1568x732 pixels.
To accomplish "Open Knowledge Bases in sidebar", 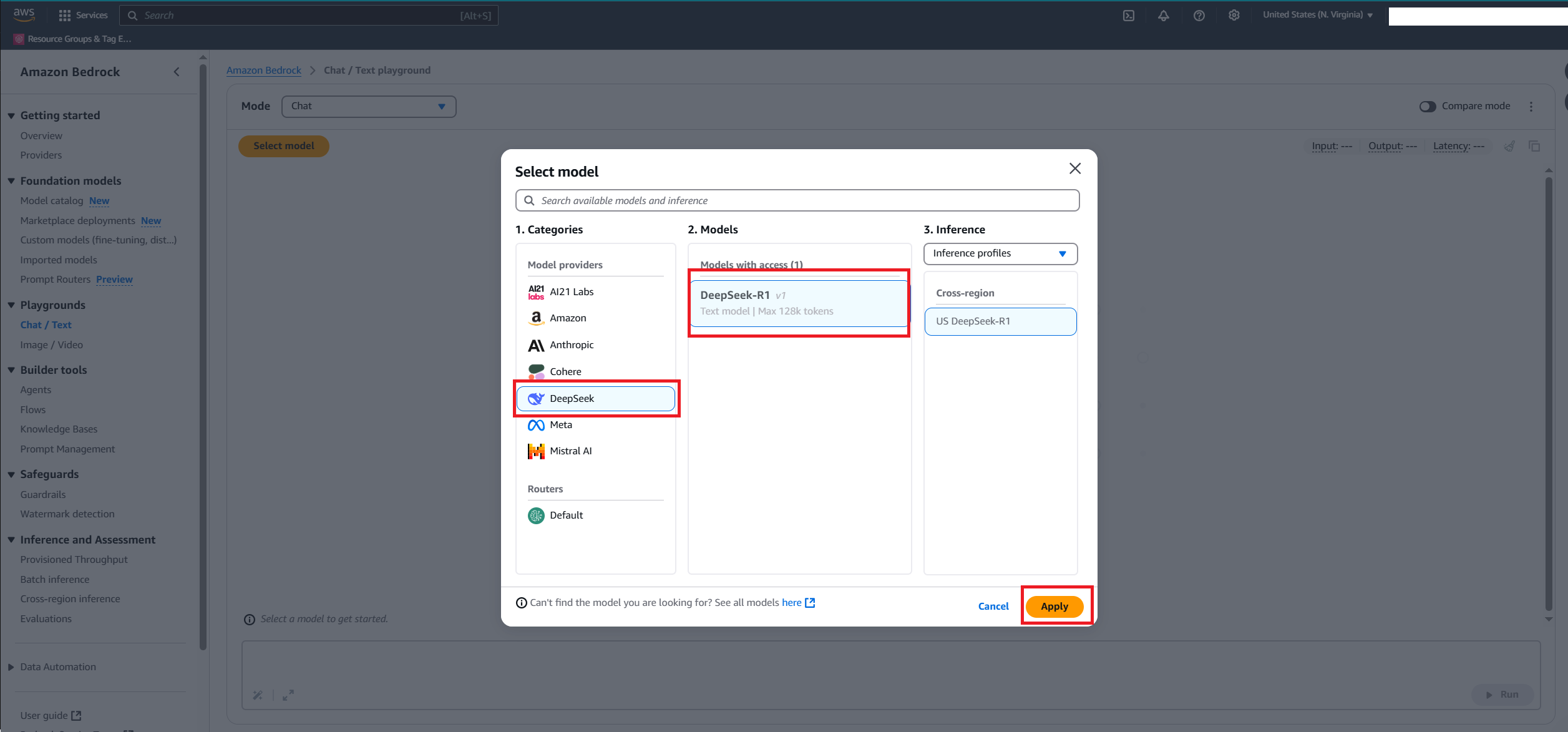I will pos(59,429).
